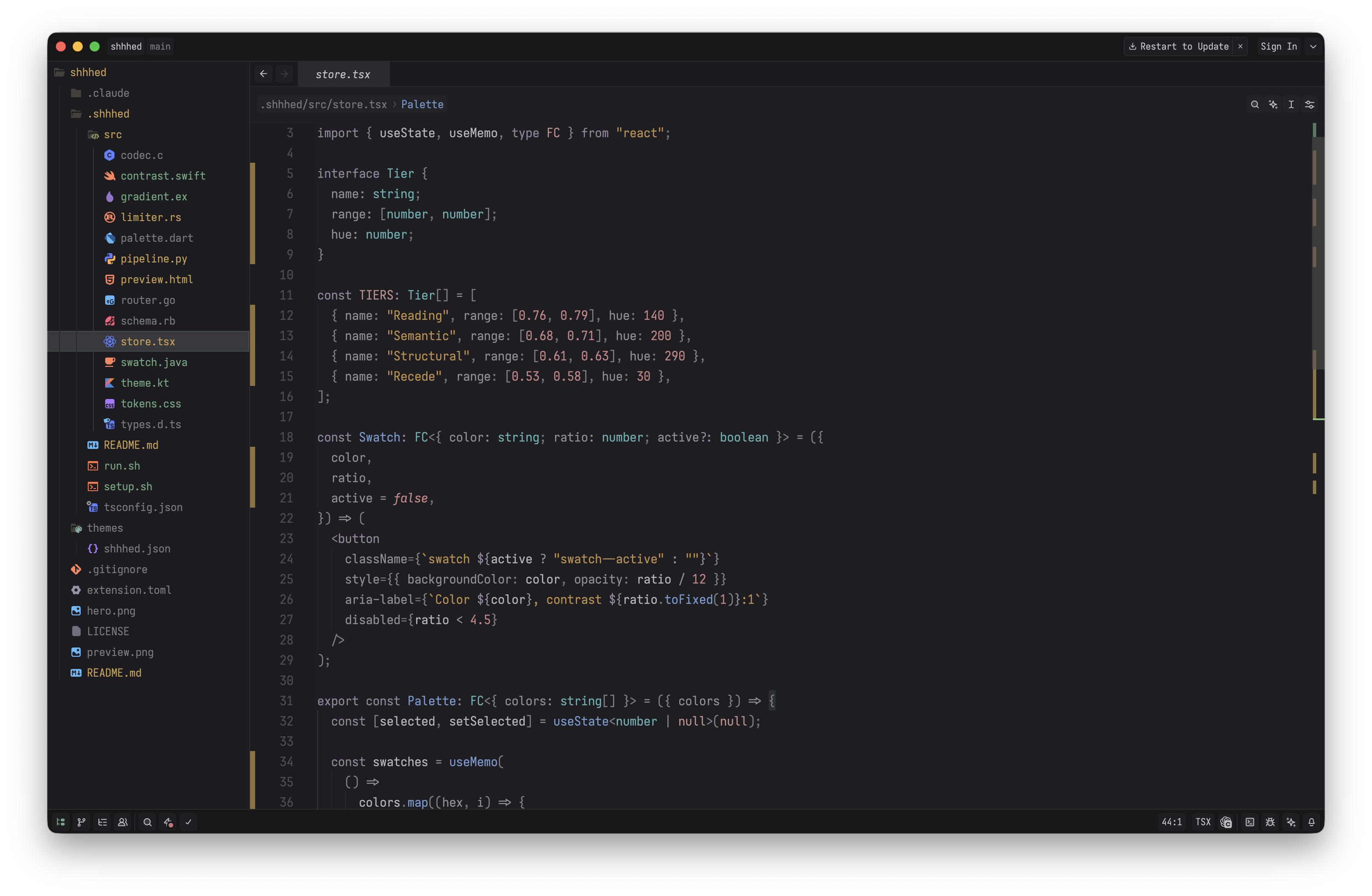Expand the .claude folder
This screenshot has width=1372, height=896.
[148, 93]
